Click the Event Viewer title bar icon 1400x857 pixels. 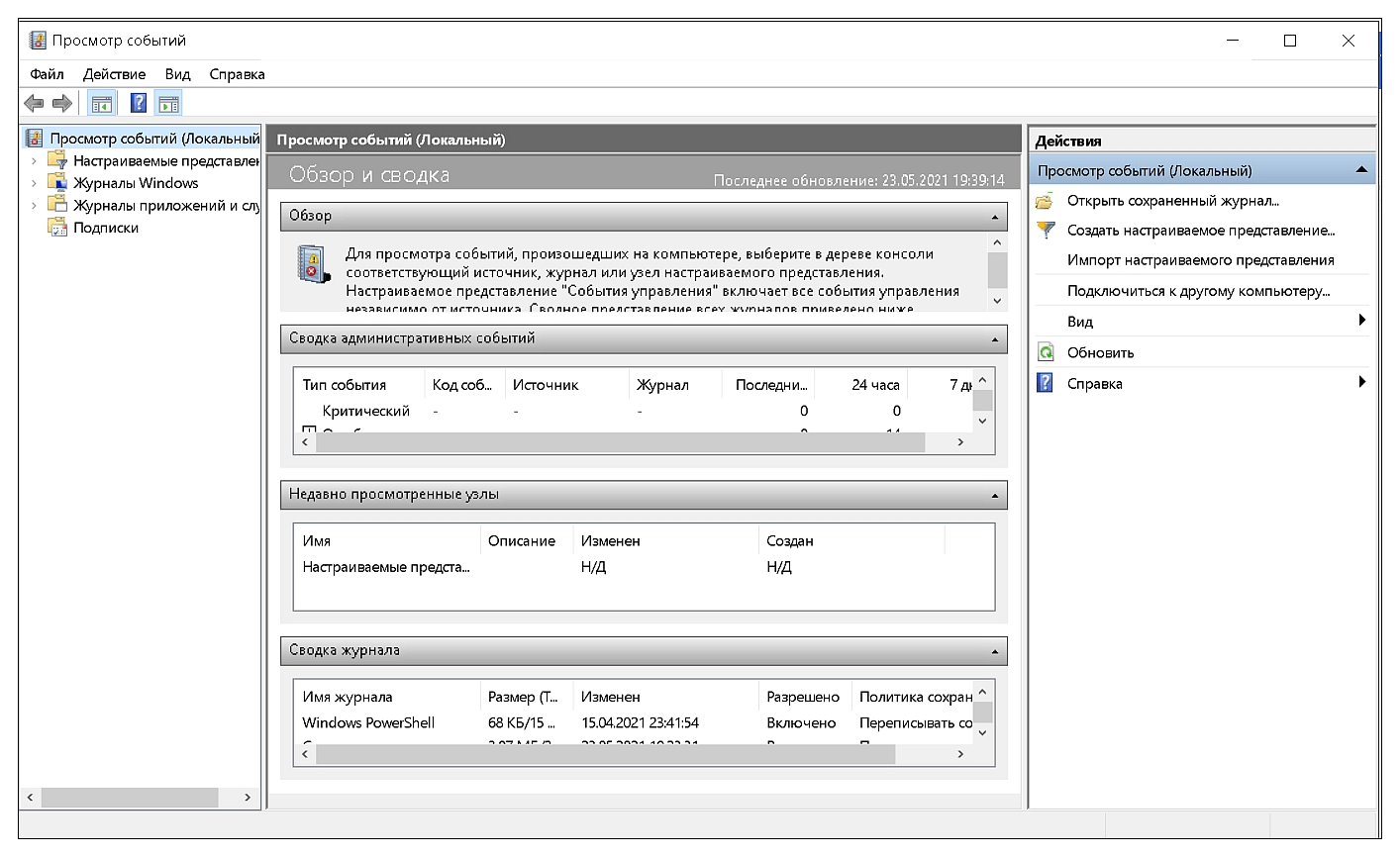[38, 41]
